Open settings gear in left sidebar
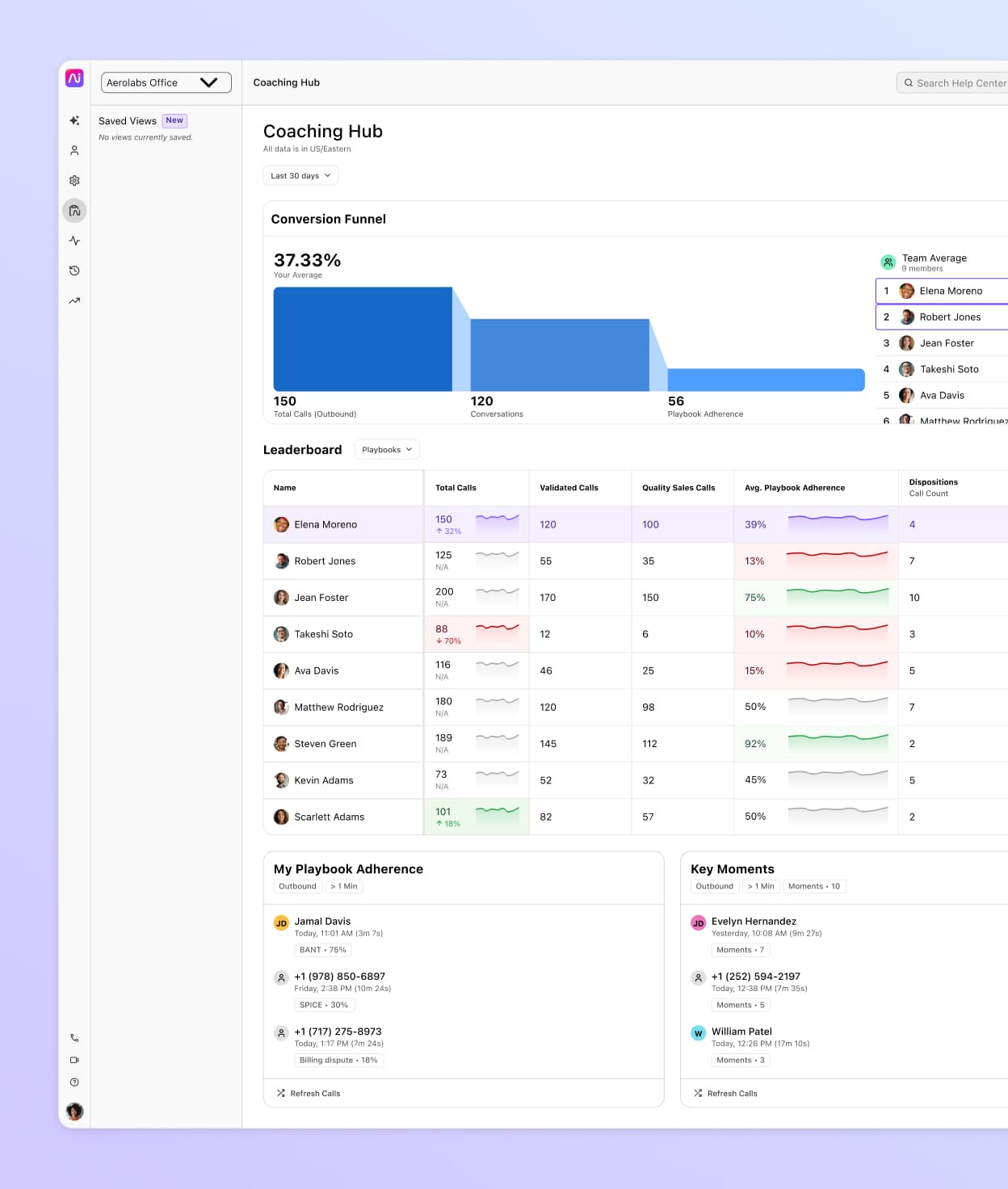 point(74,181)
